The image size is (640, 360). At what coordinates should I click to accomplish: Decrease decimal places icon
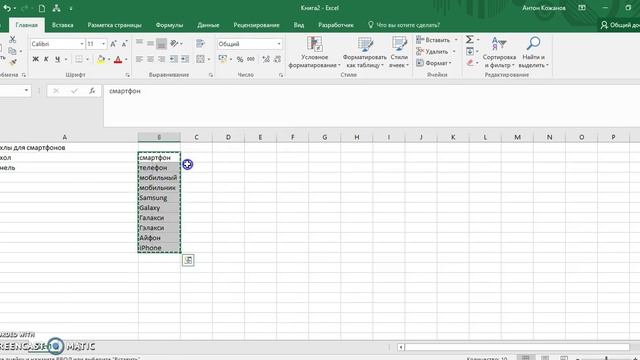(x=278, y=60)
